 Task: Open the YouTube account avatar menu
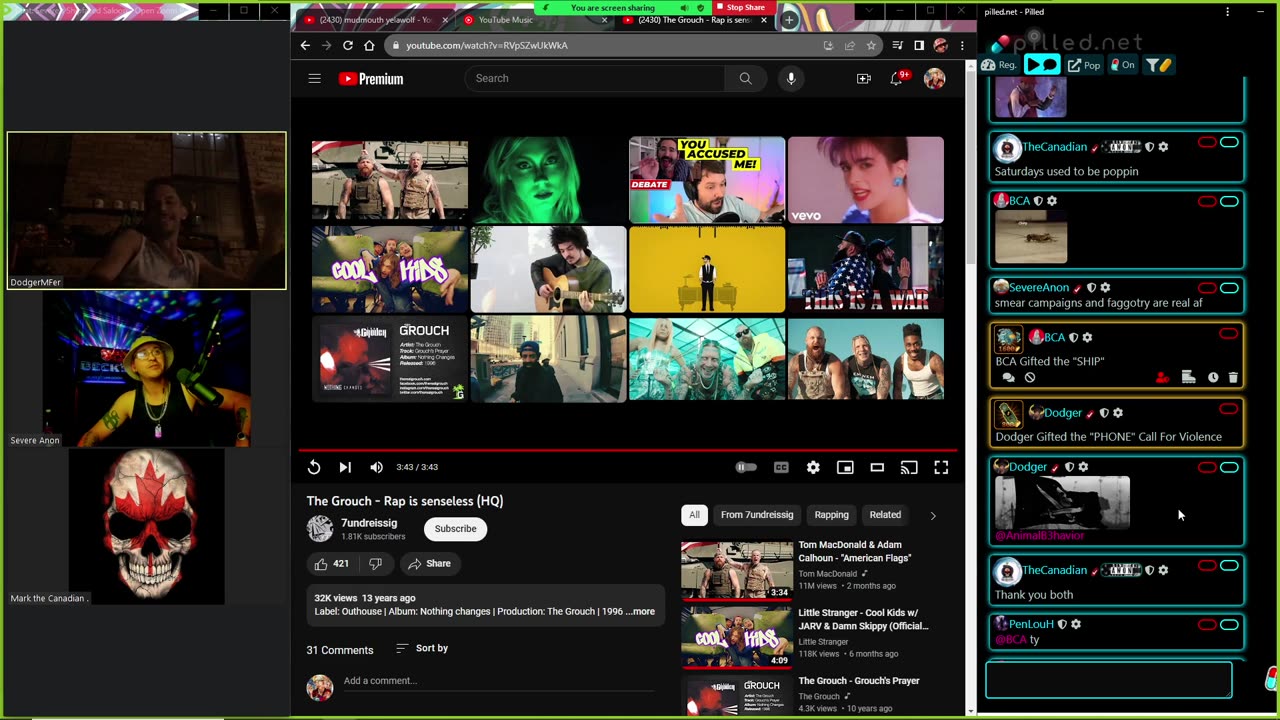coord(935,79)
